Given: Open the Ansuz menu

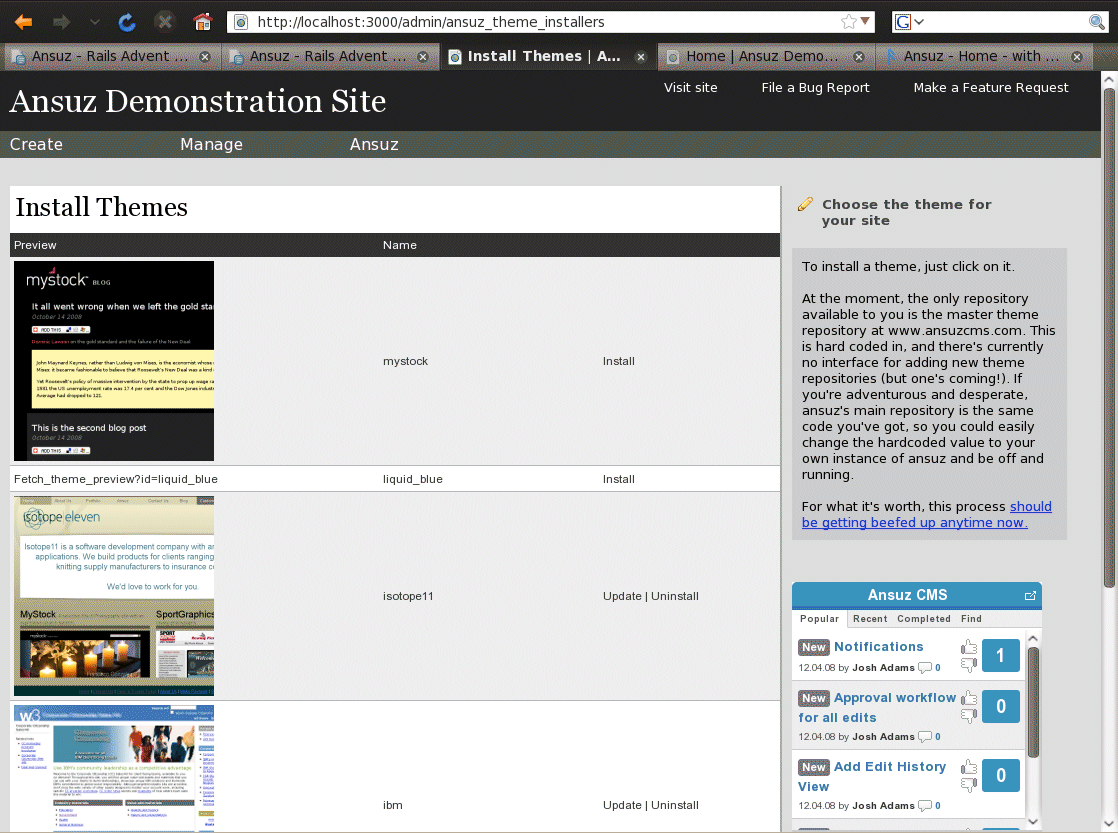Looking at the screenshot, I should (x=374, y=144).
